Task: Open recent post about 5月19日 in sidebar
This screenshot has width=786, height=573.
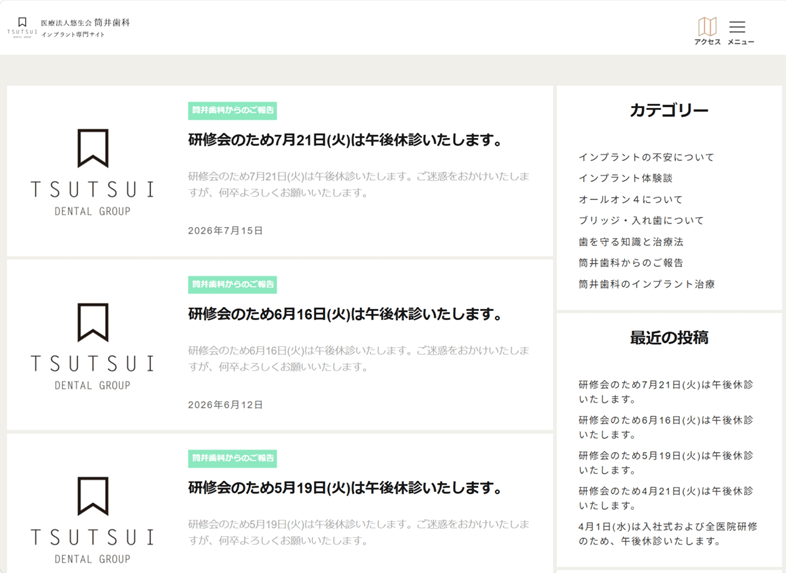Action: pos(666,463)
